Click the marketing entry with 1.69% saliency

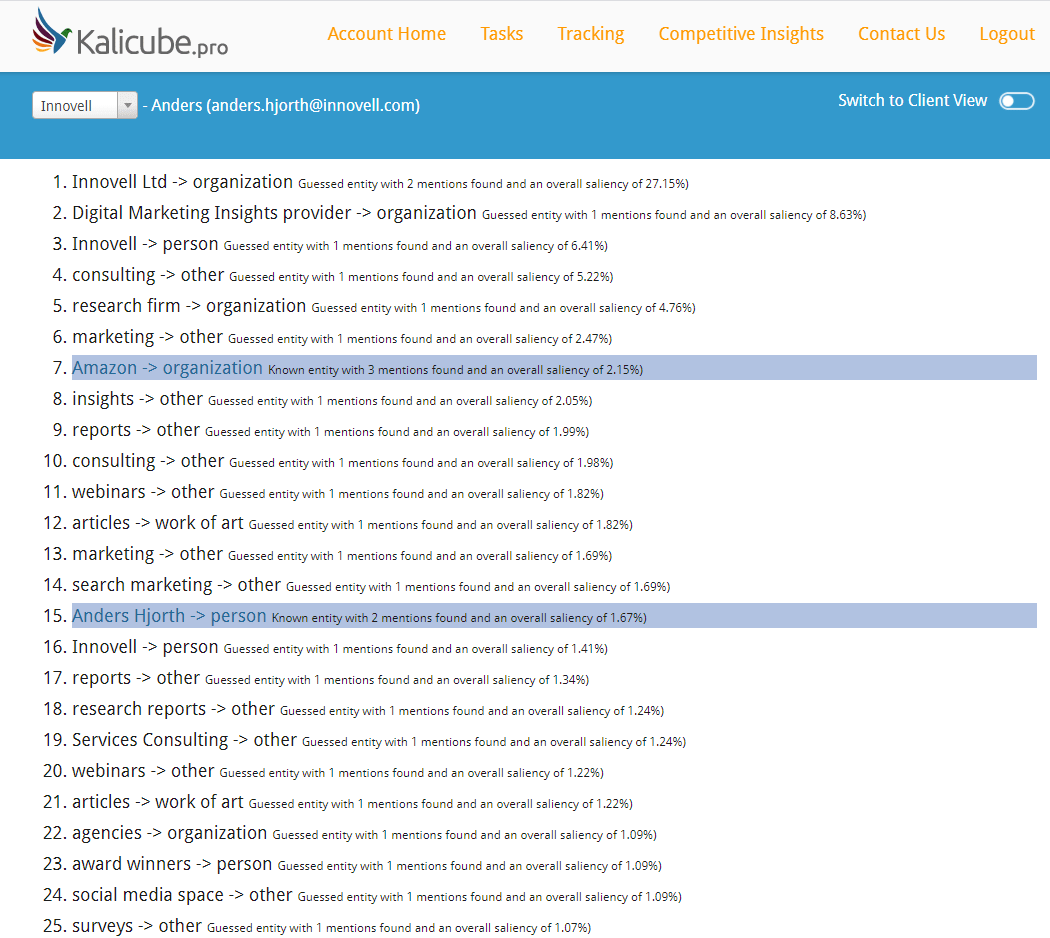(342, 554)
